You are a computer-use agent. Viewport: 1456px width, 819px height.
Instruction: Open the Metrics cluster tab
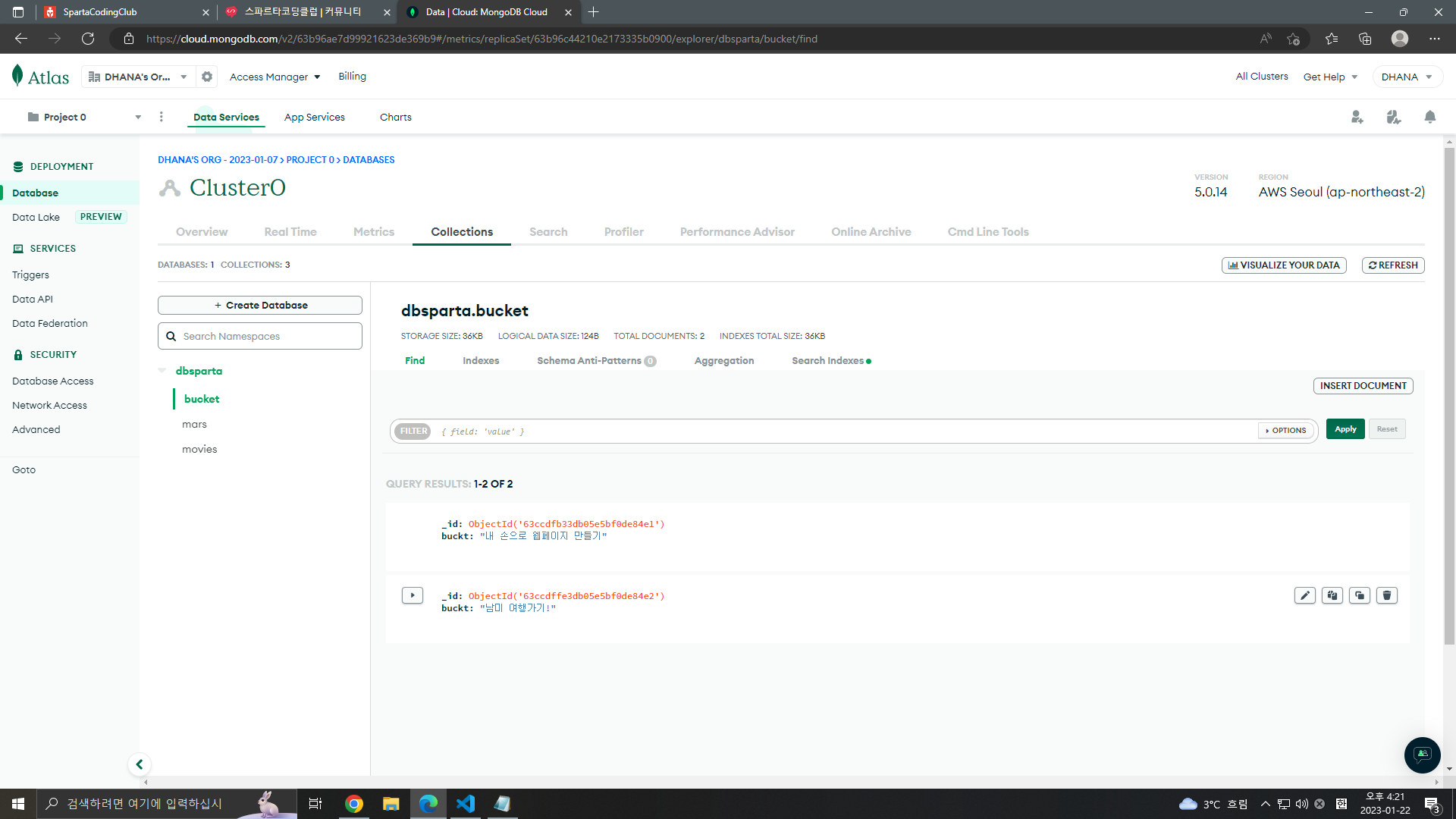coord(374,232)
